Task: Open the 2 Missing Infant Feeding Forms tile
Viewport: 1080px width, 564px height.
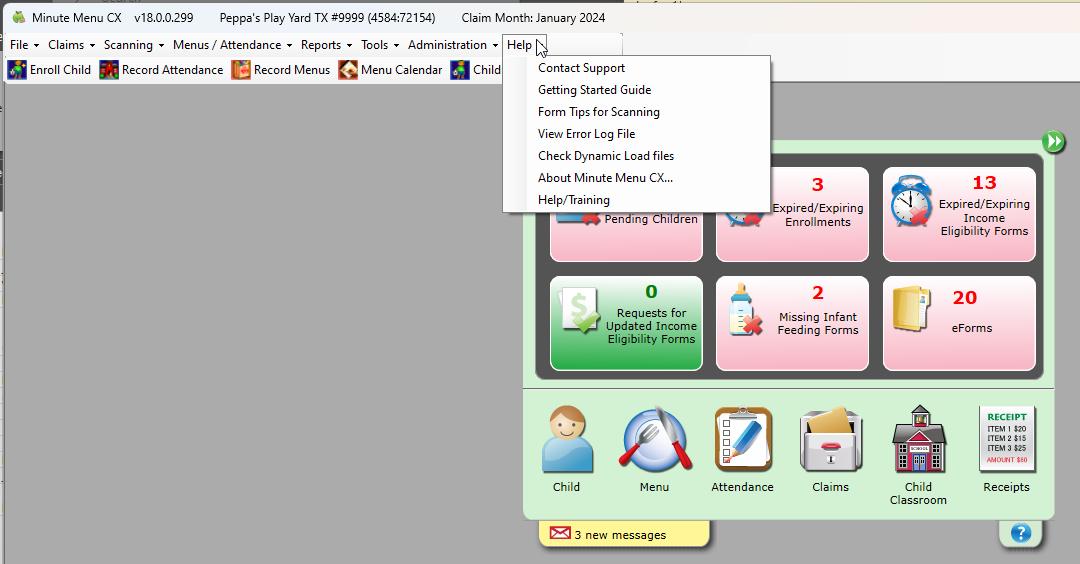Action: pos(792,324)
